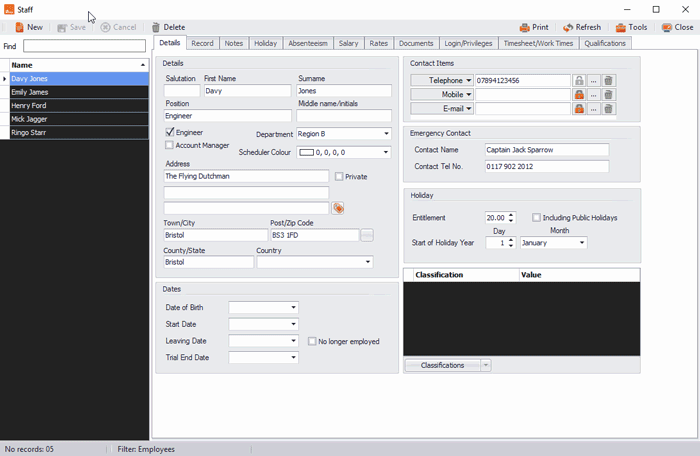Click the trash icon on E-mail row
700x456 pixels.
click(x=608, y=109)
